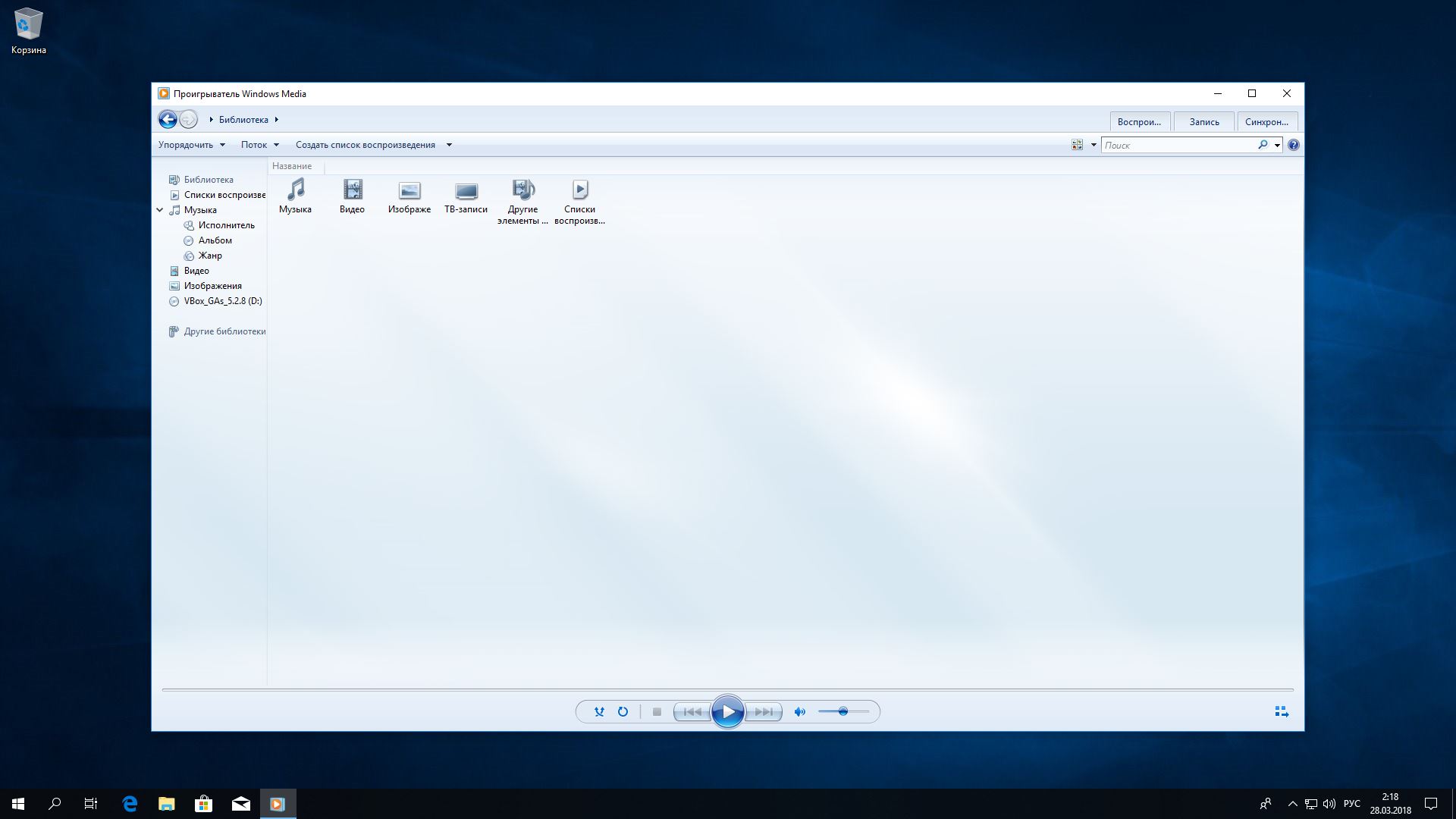Image resolution: width=1456 pixels, height=819 pixels.
Task: Switch to the Синхронизация tab
Action: pyautogui.click(x=1266, y=122)
